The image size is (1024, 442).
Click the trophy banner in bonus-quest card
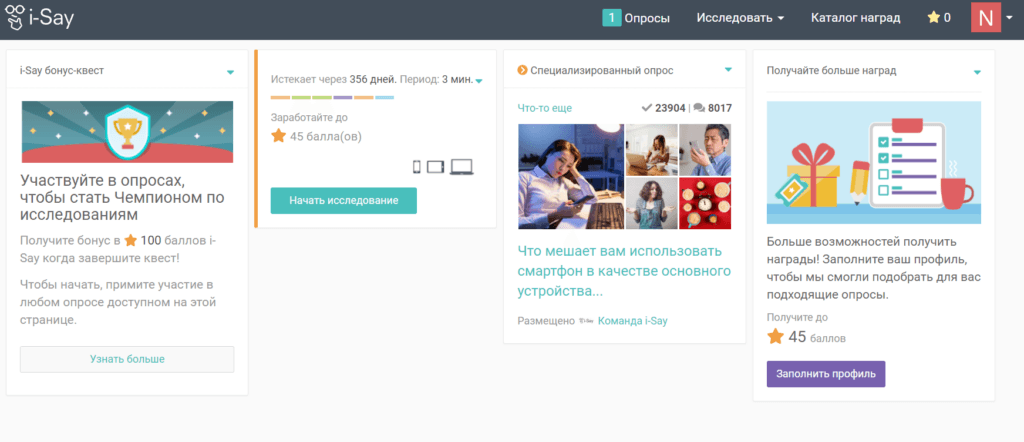(x=127, y=132)
